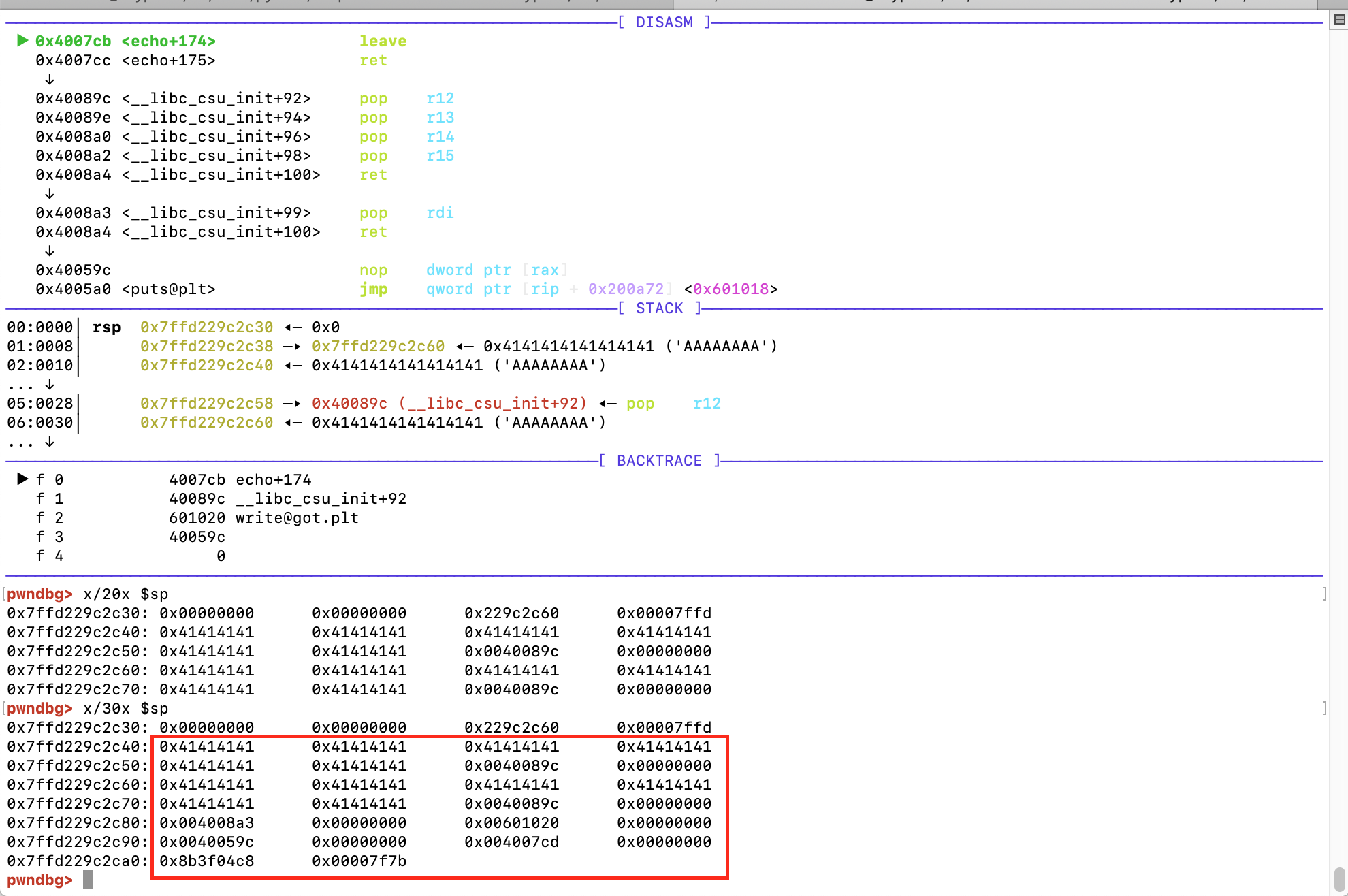Click the down arrow below echo+175 ret
This screenshot has width=1348, height=896.
[50, 80]
